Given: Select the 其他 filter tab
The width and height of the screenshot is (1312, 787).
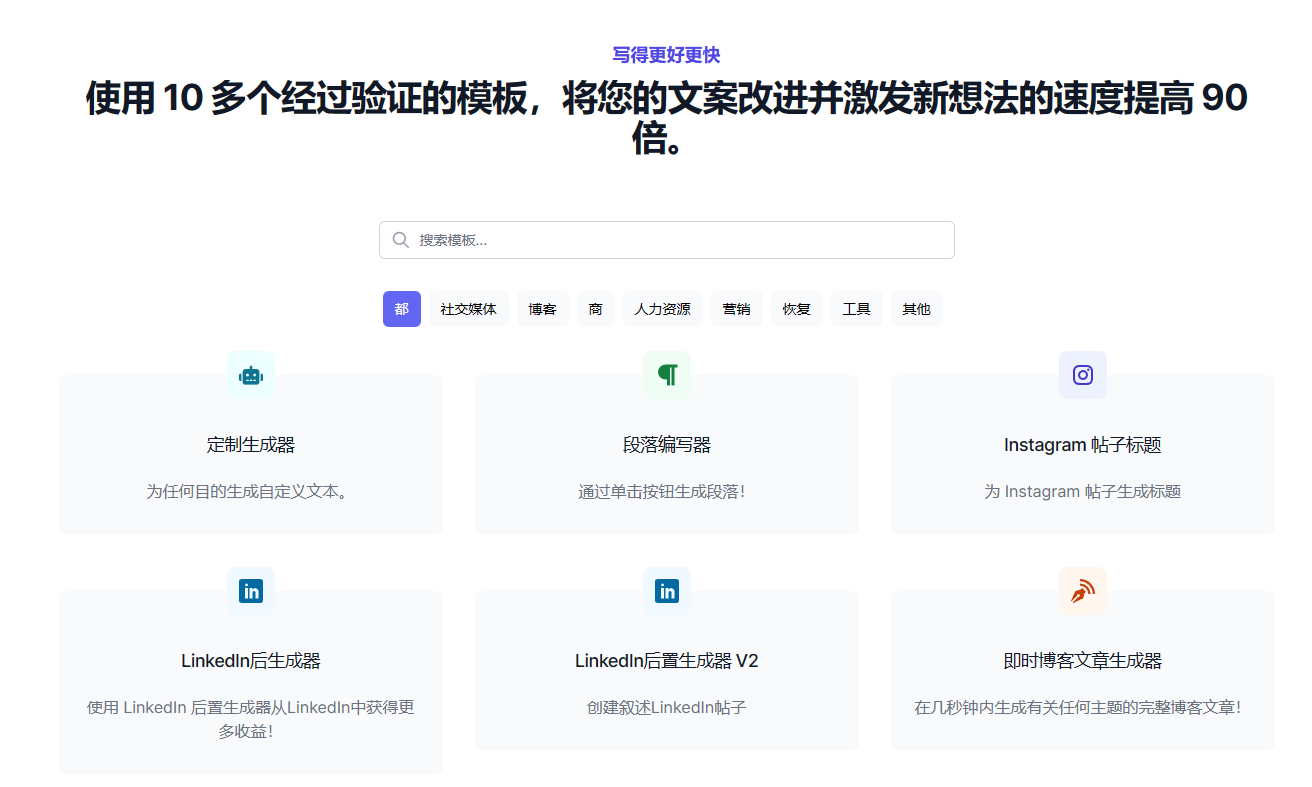Looking at the screenshot, I should (x=917, y=309).
